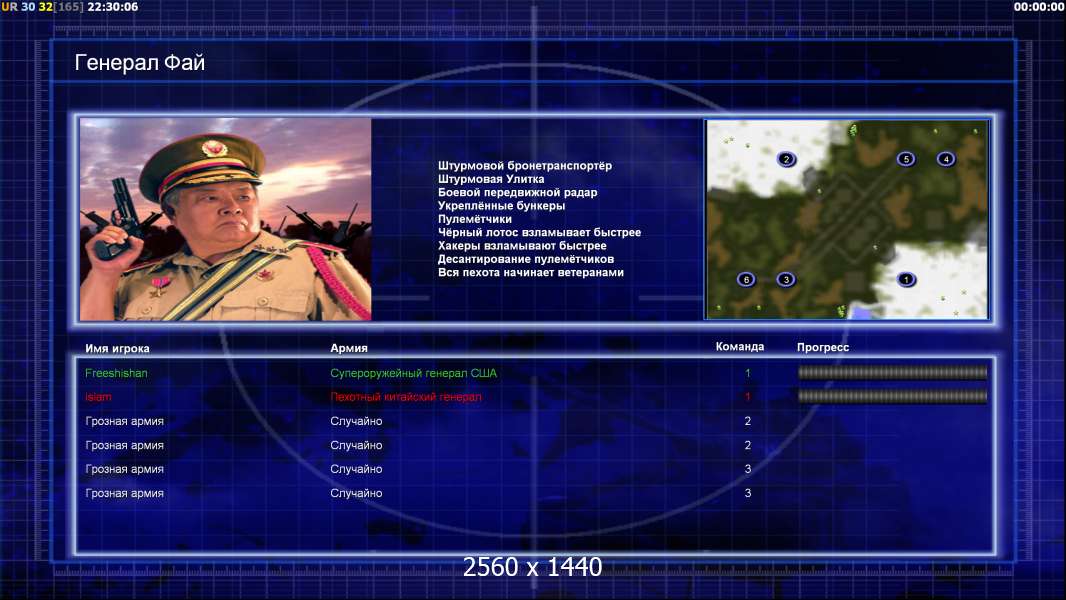
Task: Click islam's loading progress bar
Action: (892, 396)
